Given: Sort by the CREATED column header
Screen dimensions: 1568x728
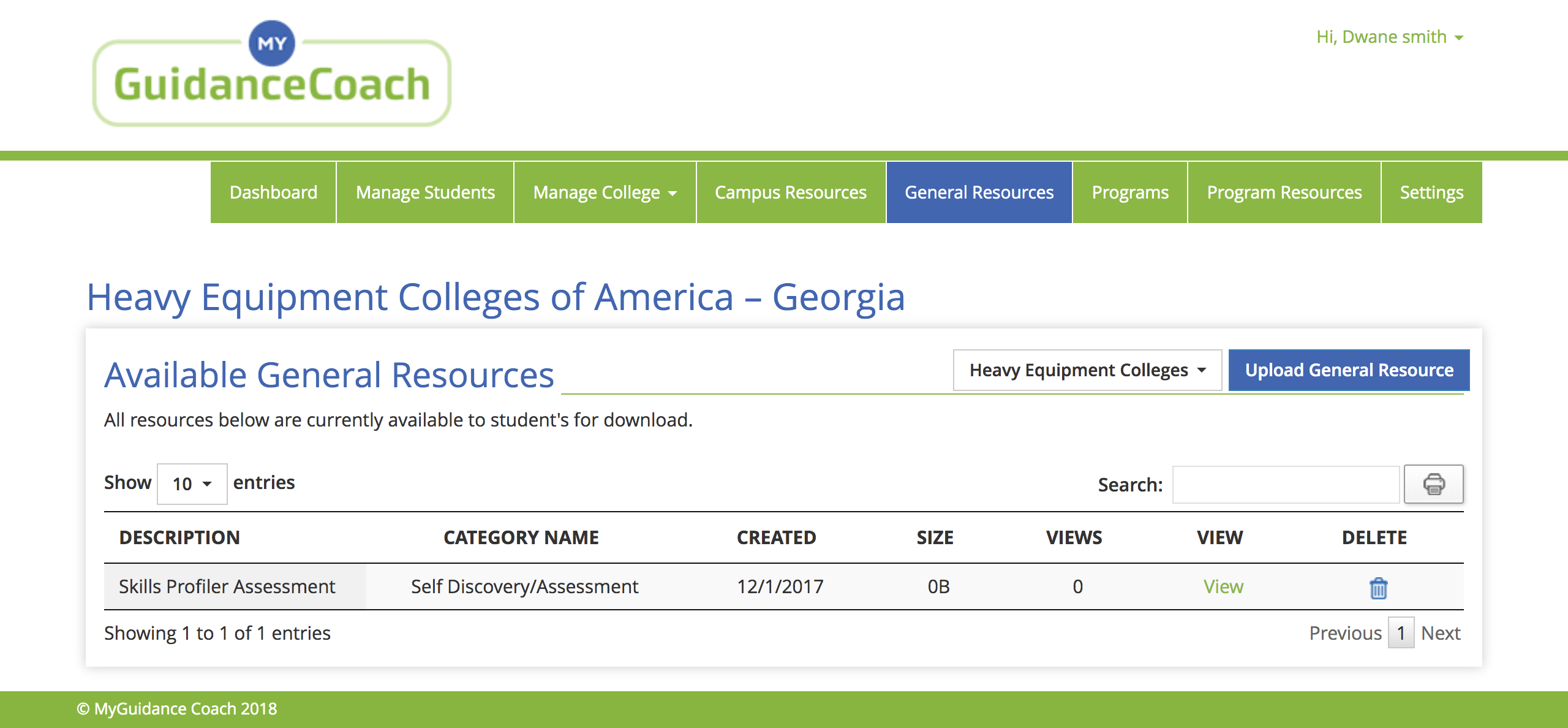Looking at the screenshot, I should pyautogui.click(x=776, y=537).
